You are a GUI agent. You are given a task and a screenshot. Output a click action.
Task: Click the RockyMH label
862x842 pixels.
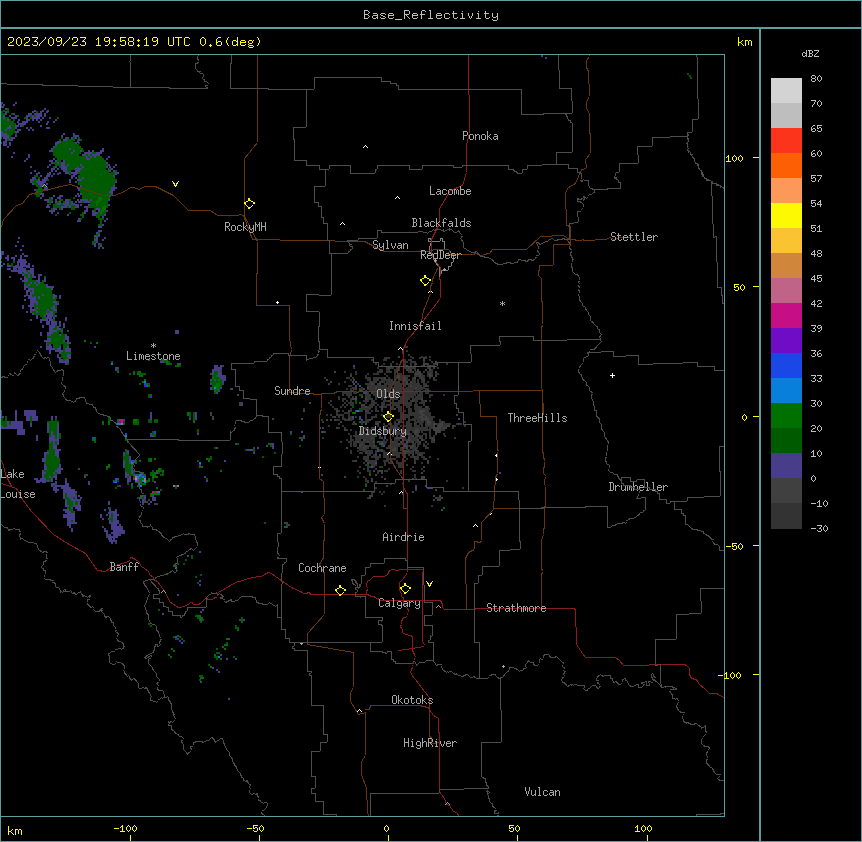[245, 227]
